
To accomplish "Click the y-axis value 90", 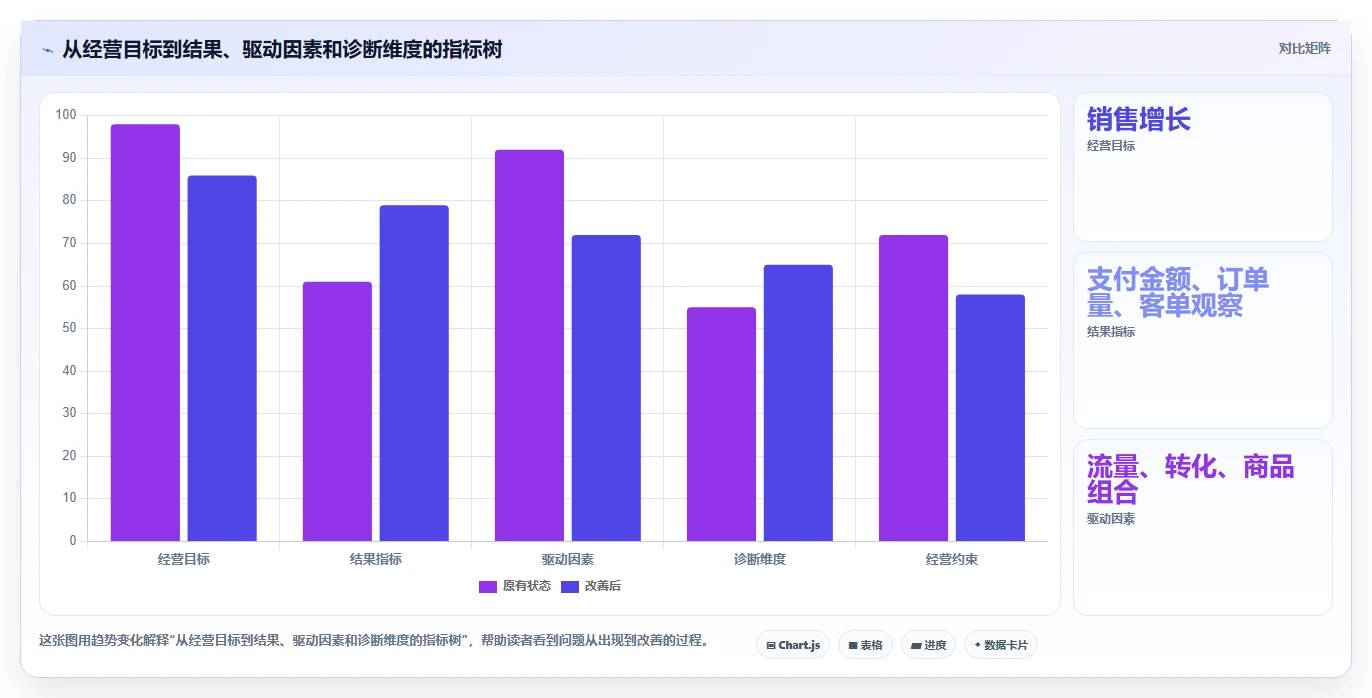I will [x=69, y=158].
